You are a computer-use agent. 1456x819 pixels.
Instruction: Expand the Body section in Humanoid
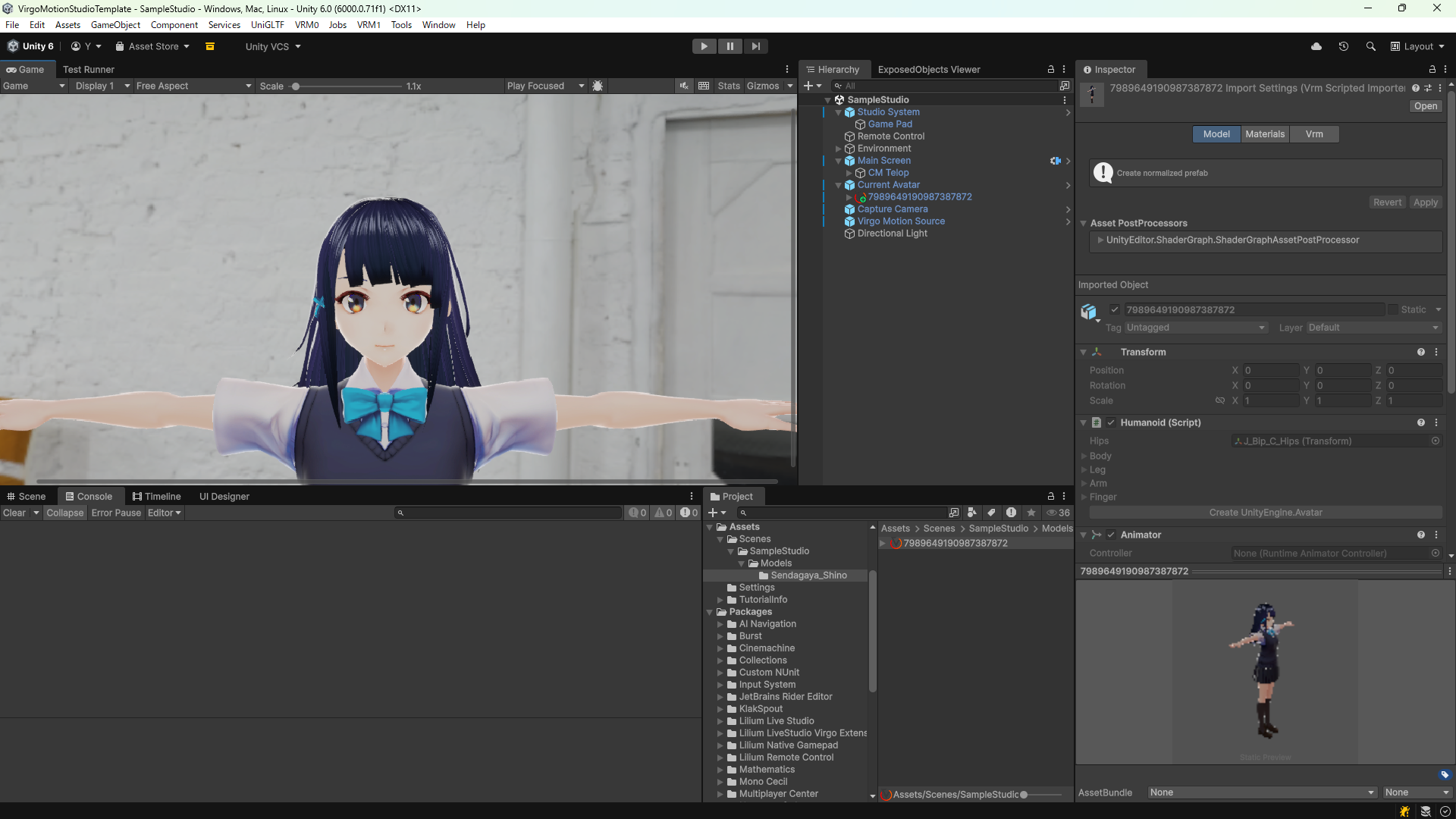click(x=1084, y=456)
